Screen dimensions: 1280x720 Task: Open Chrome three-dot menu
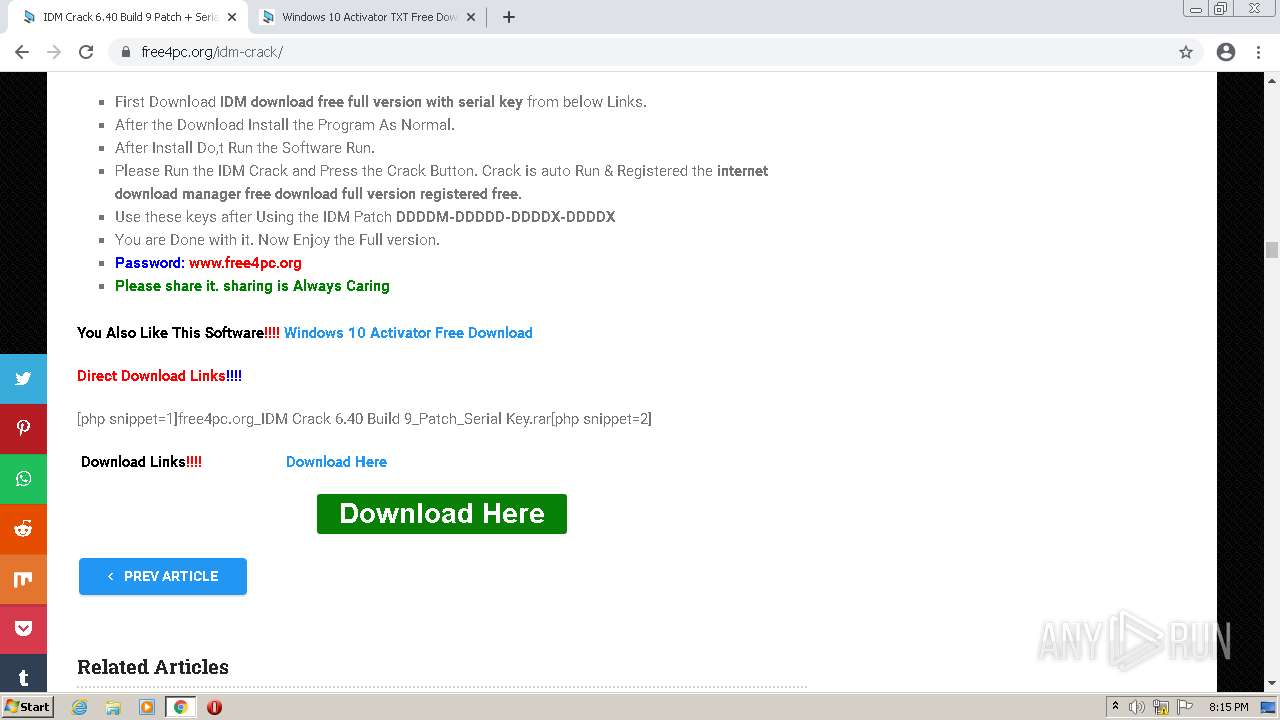pos(1258,52)
